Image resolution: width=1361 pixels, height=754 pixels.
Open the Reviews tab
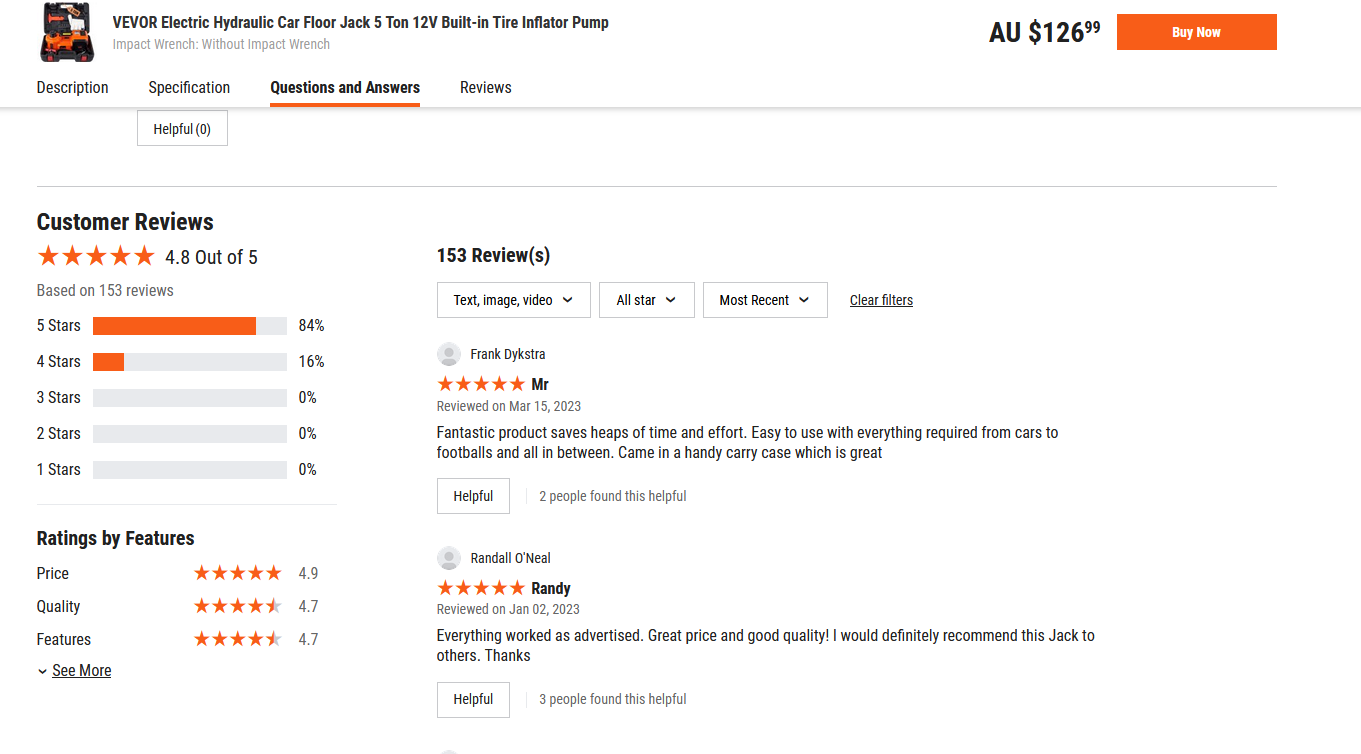(x=486, y=88)
